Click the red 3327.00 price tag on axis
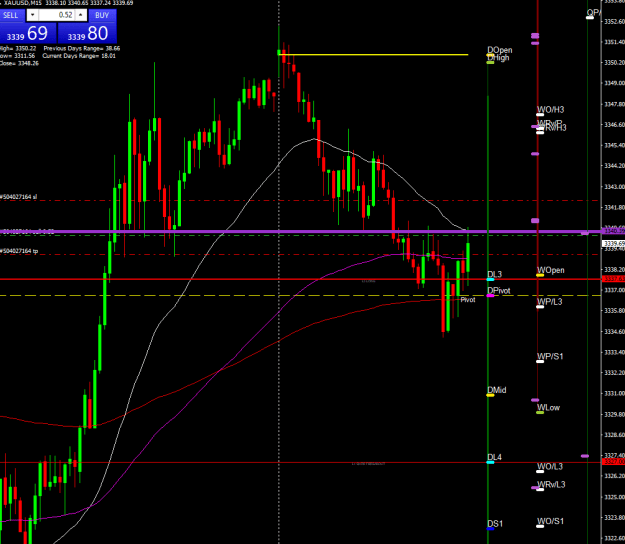 pos(614,462)
